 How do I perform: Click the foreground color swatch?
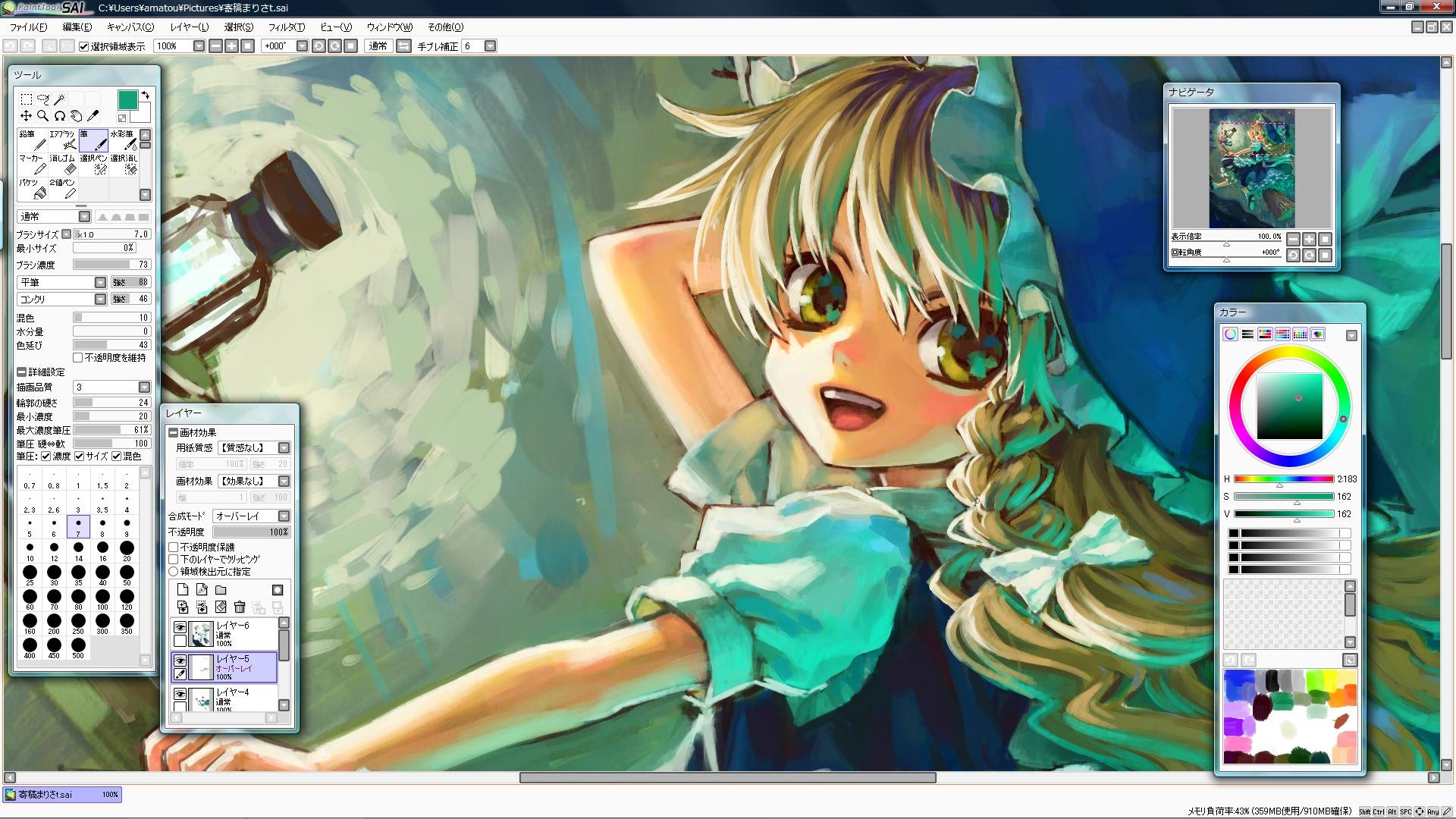point(127,100)
